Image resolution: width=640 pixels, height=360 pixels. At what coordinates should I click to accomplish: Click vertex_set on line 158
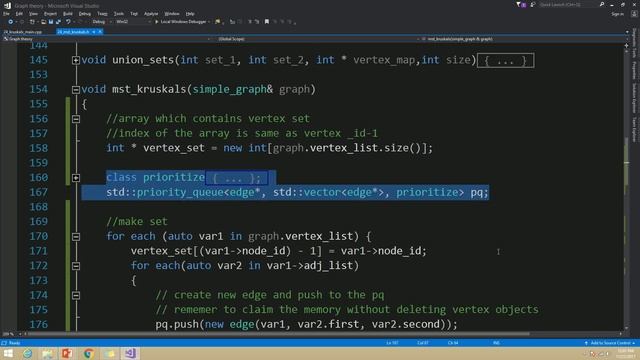[x=174, y=148]
